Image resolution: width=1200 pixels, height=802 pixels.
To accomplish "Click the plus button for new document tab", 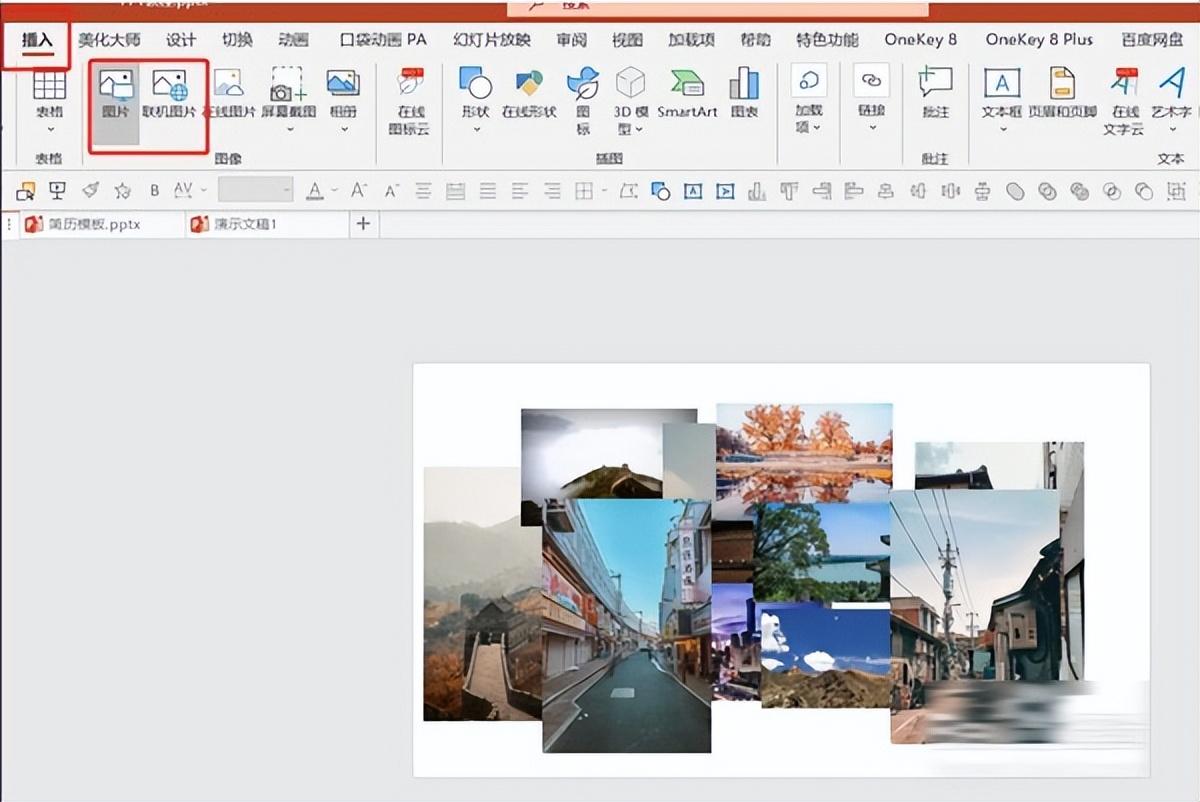I will pos(363,224).
